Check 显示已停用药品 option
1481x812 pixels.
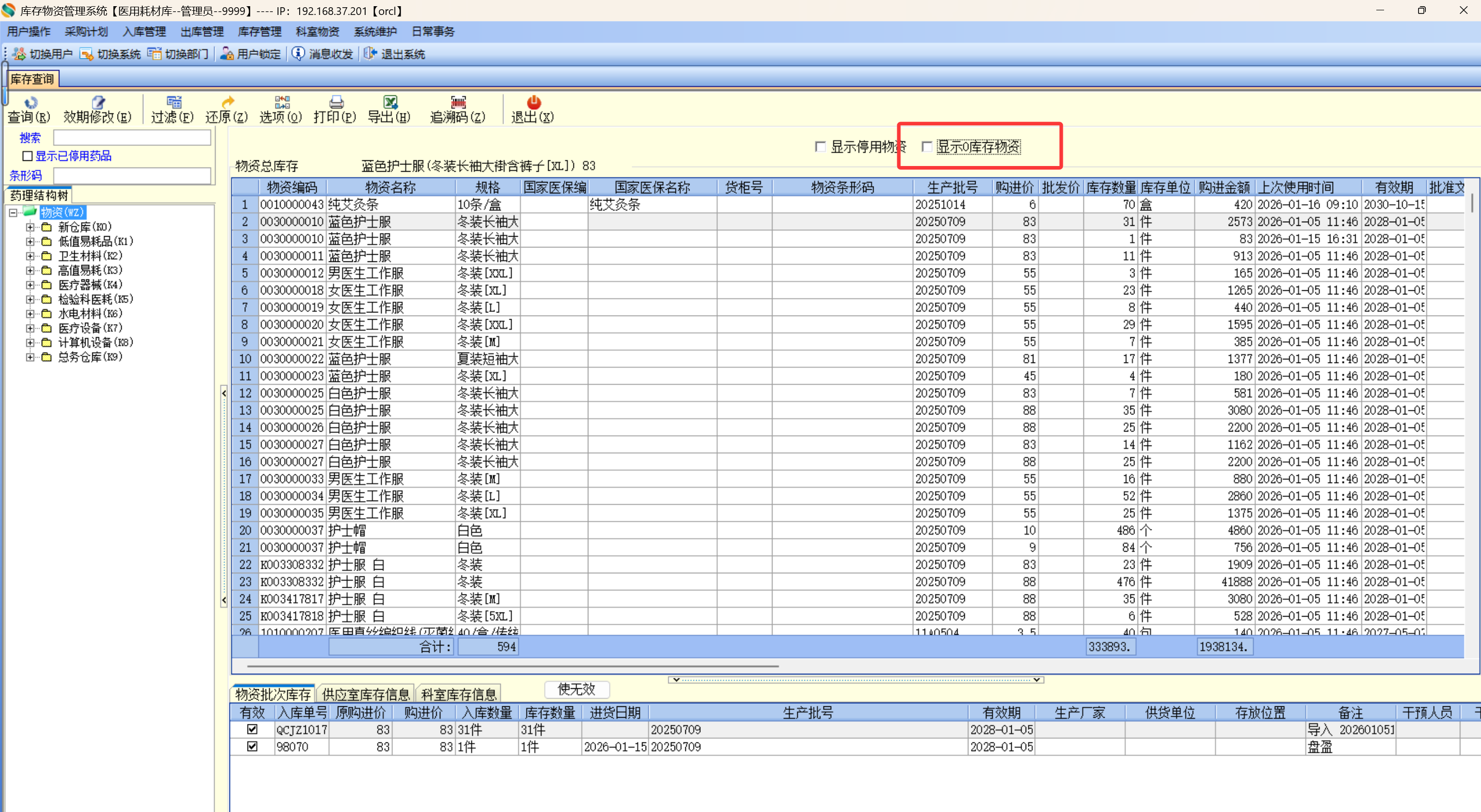tap(27, 156)
